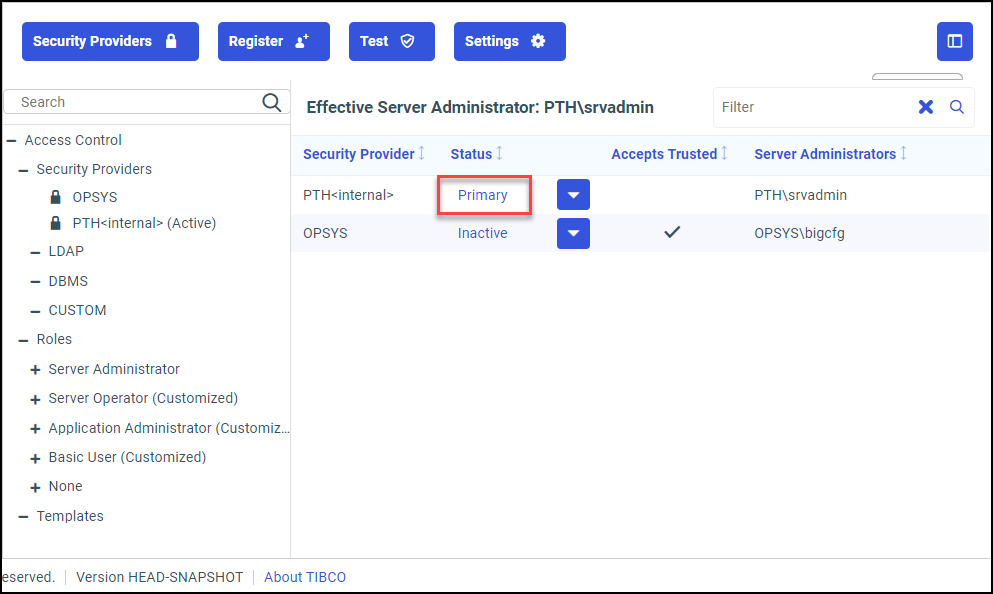Expand the Server Administrator role
Image resolution: width=993 pixels, height=594 pixels.
(x=35, y=369)
